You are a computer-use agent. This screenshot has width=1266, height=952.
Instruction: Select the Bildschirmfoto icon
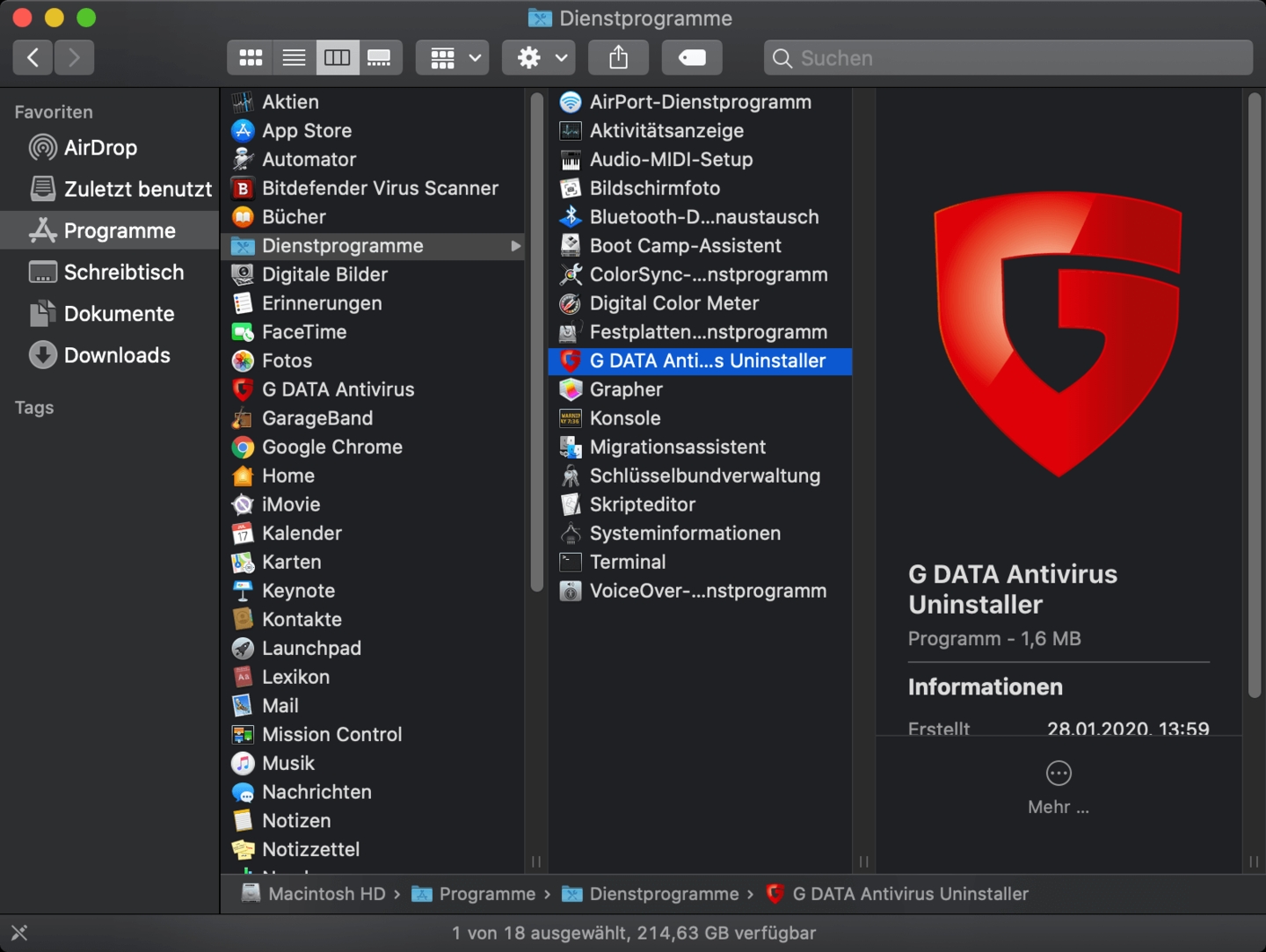tap(571, 188)
